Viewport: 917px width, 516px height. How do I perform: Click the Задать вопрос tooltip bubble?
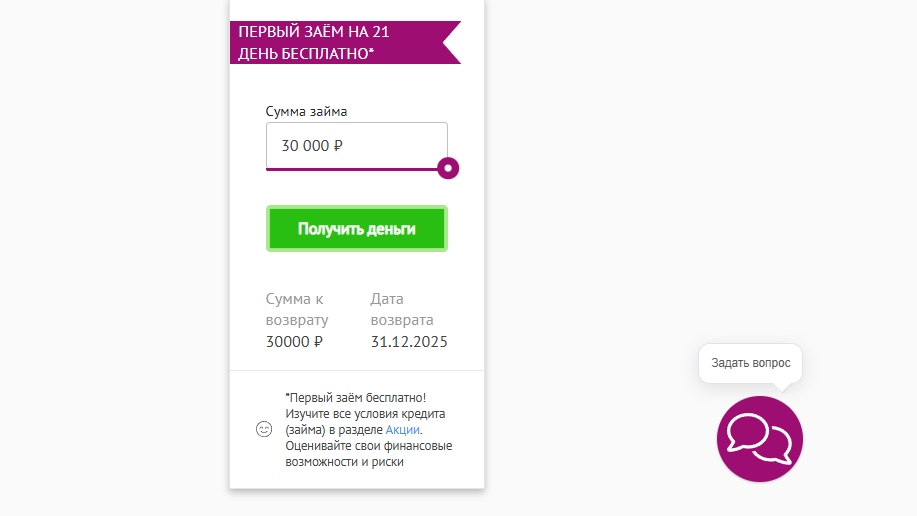pyautogui.click(x=750, y=363)
